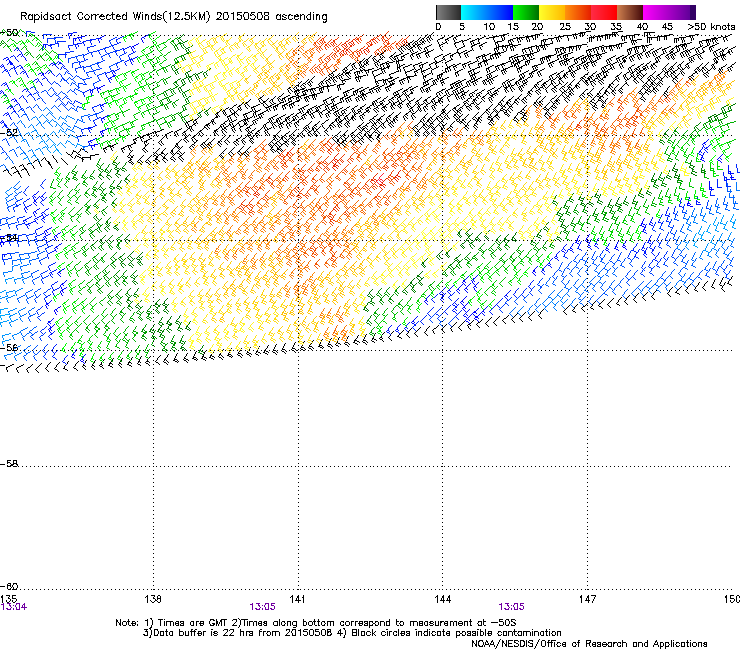Screen dimensions: 740x650
Task: Click the '13:05' time between 138 and 141
Action: [262, 607]
